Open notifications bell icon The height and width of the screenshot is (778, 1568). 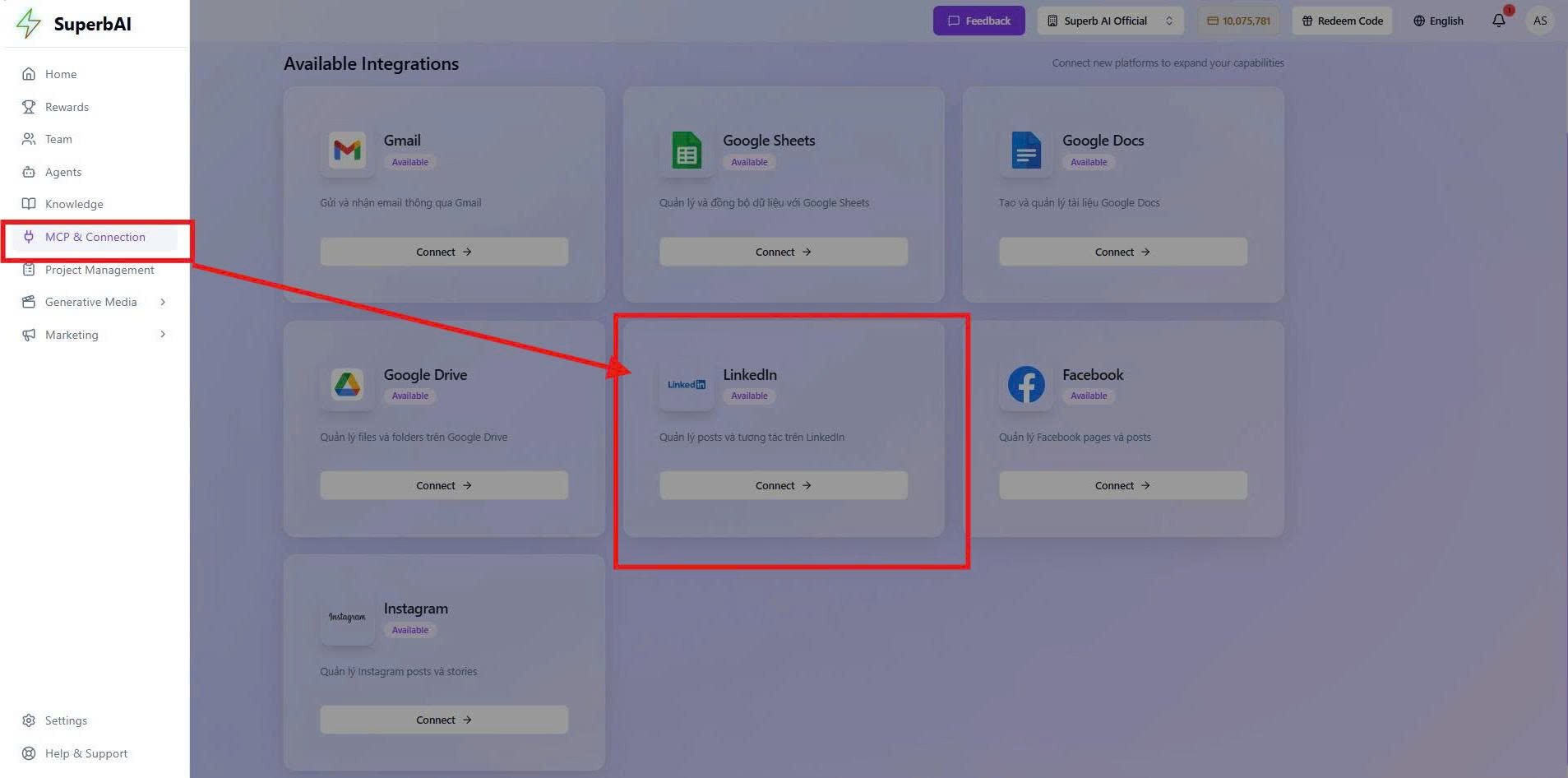(1498, 21)
